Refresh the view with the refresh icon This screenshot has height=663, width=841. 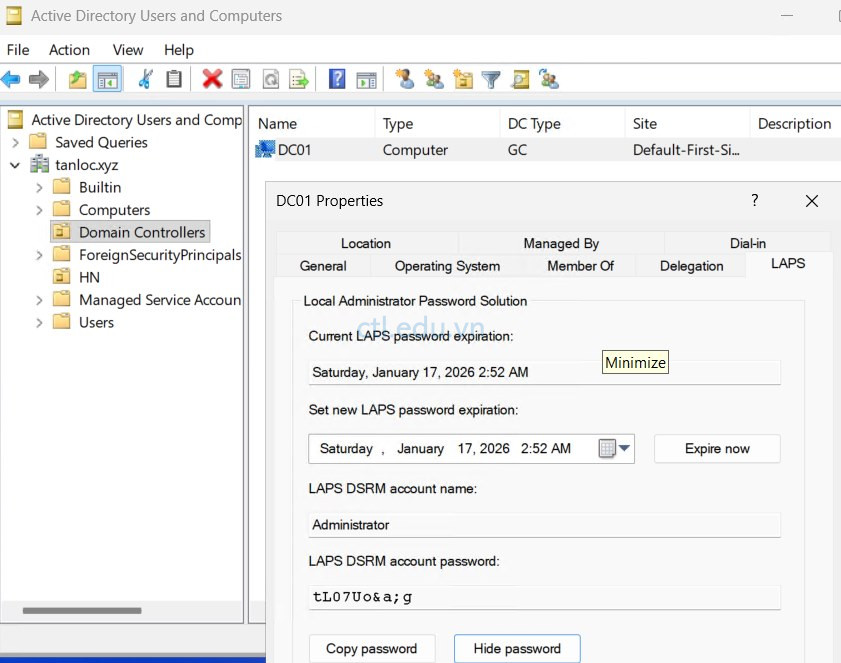(x=270, y=78)
